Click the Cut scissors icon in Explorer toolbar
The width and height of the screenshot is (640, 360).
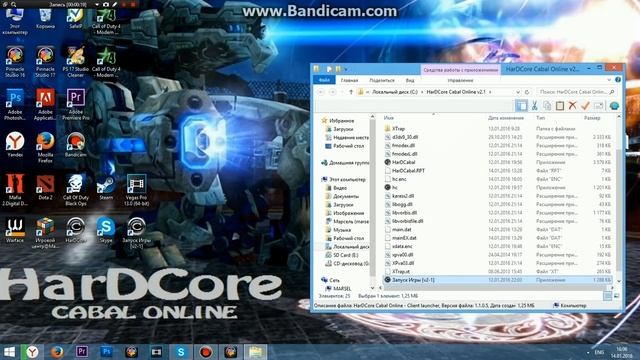click(534, 106)
